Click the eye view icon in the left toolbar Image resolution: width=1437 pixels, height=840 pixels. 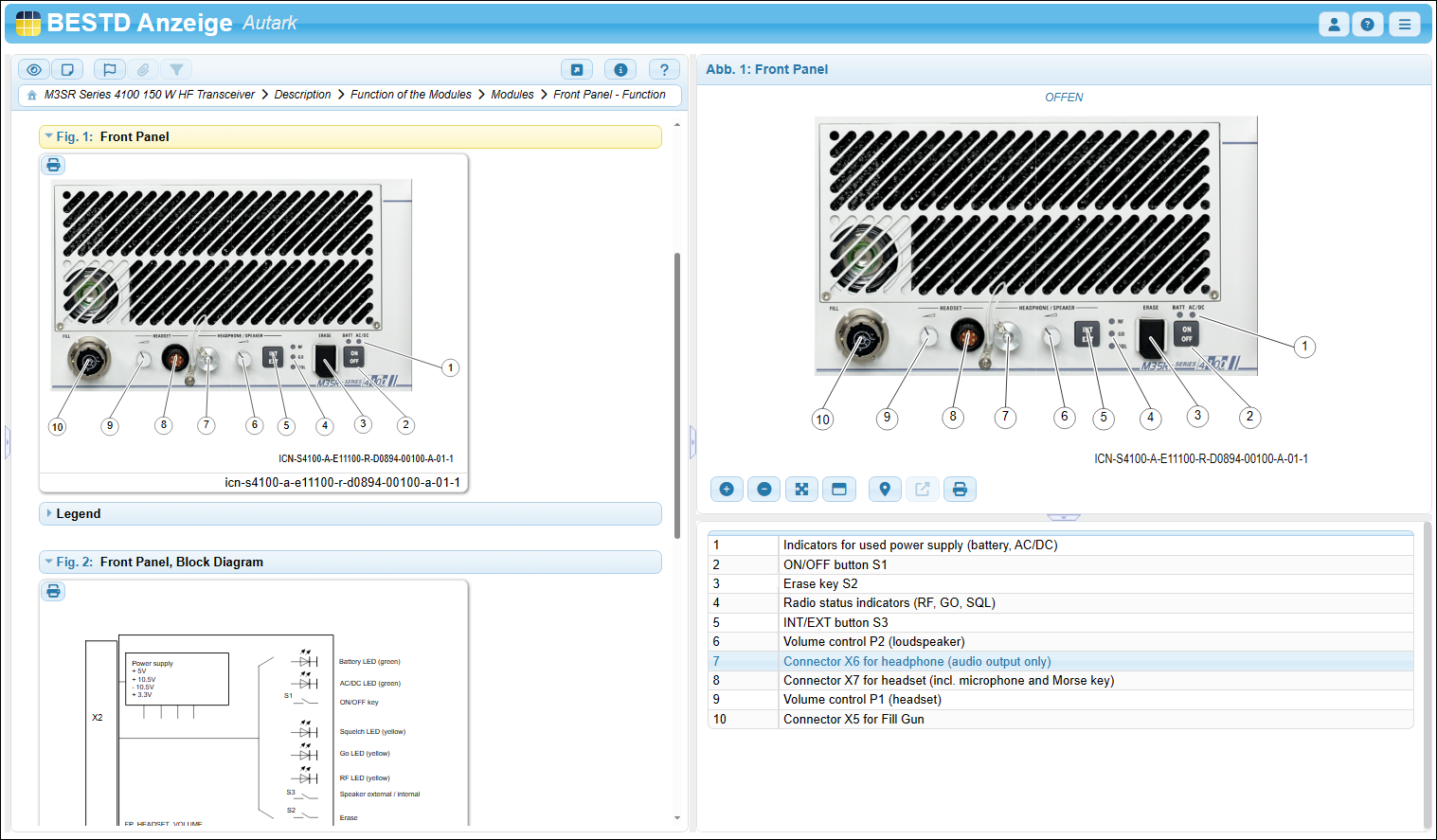coord(34,69)
